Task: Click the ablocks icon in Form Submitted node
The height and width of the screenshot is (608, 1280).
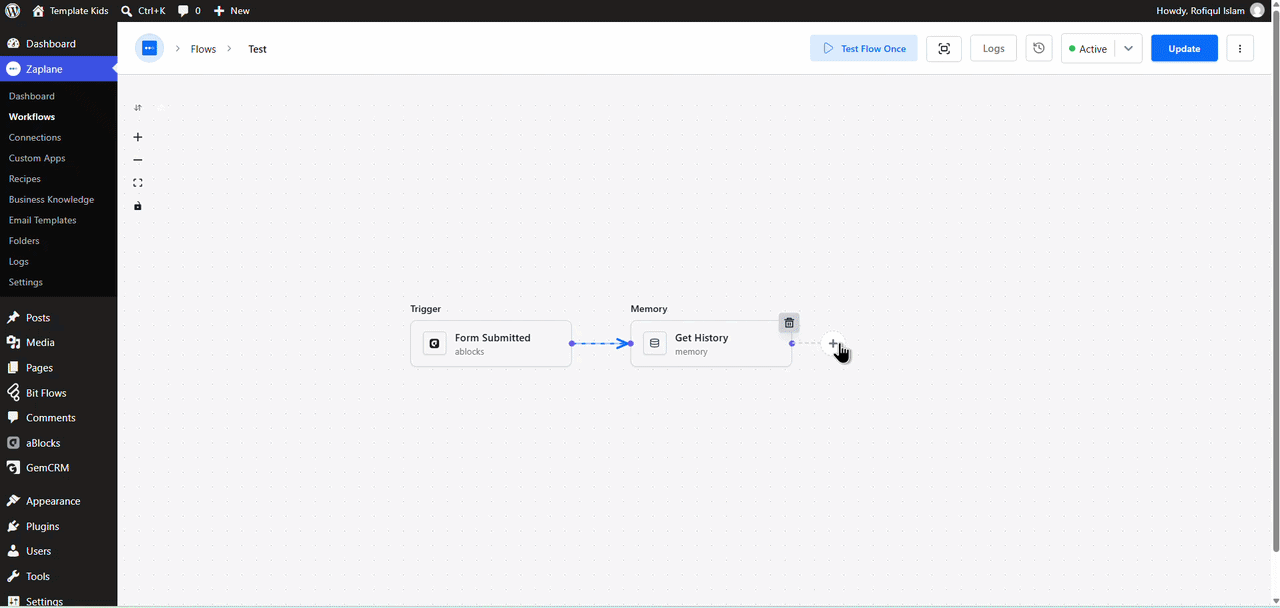Action: [434, 343]
